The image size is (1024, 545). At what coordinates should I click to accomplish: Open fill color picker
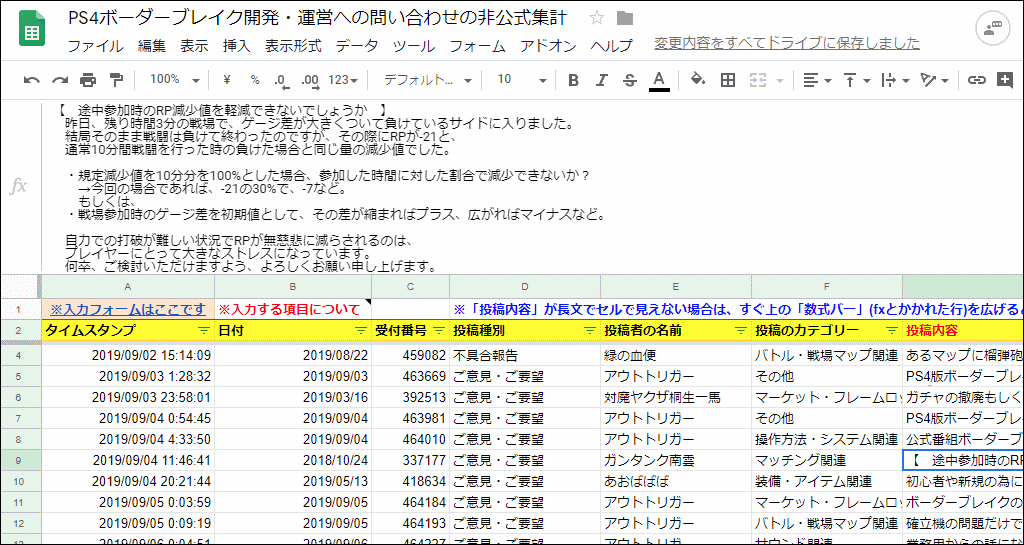698,80
